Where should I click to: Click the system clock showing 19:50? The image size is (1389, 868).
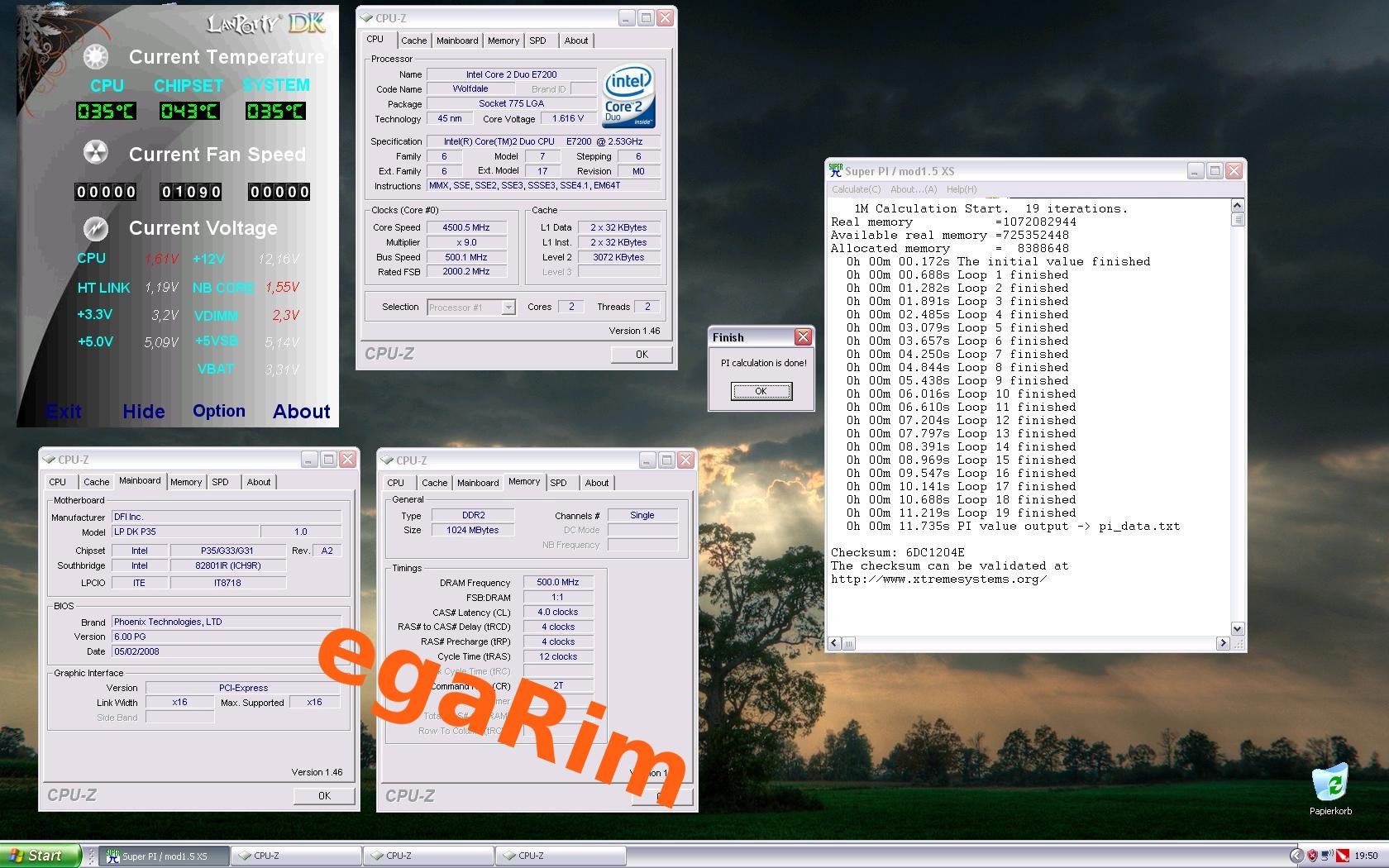point(1366,856)
